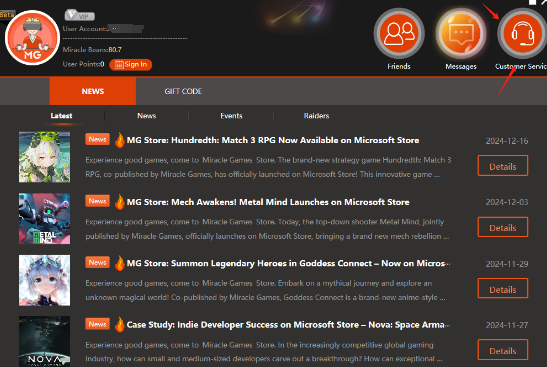
Task: Open Details for Hundredth: Match 3 RPG article
Action: point(503,166)
